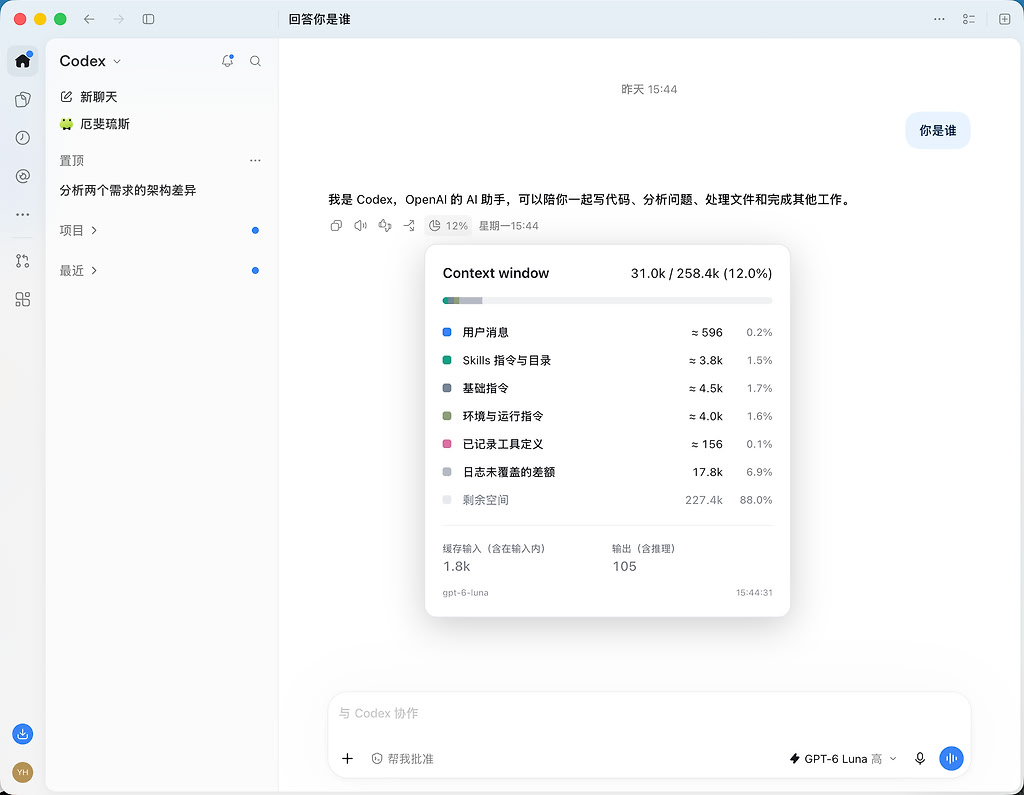Click the 帮我批准 button
Image resolution: width=1024 pixels, height=795 pixels.
pos(403,758)
